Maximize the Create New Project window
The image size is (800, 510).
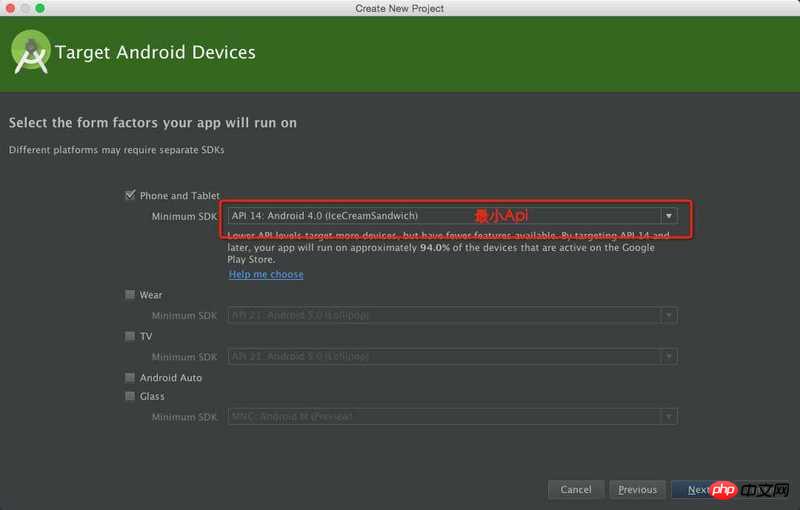click(x=41, y=8)
